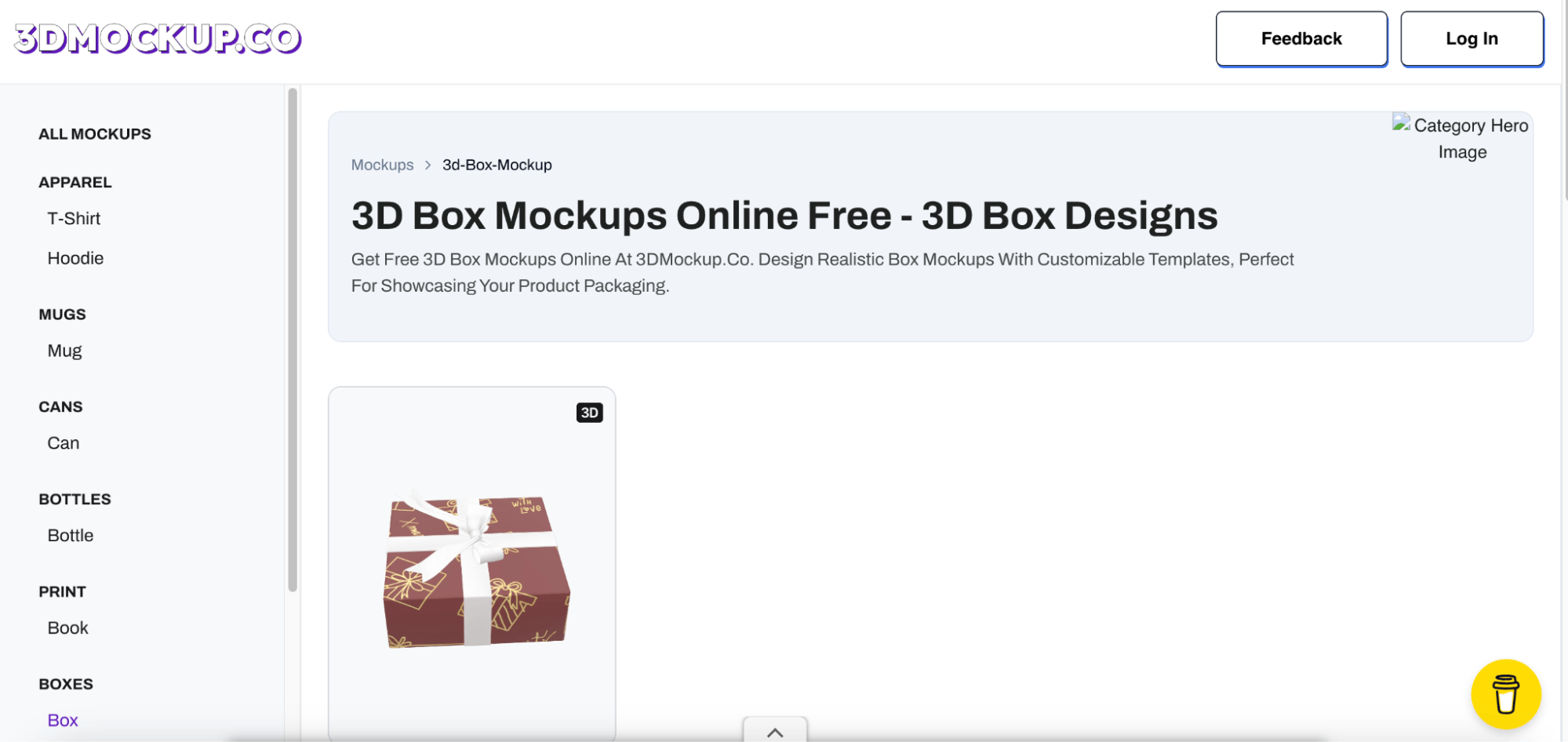
Task: Click the yellow Buy Me a Coffee icon
Action: 1506,693
